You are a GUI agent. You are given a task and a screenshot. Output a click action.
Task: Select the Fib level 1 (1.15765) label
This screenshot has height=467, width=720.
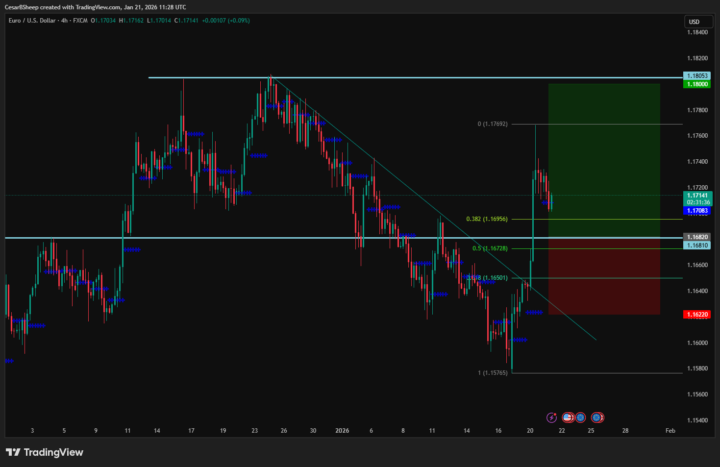pyautogui.click(x=492, y=373)
